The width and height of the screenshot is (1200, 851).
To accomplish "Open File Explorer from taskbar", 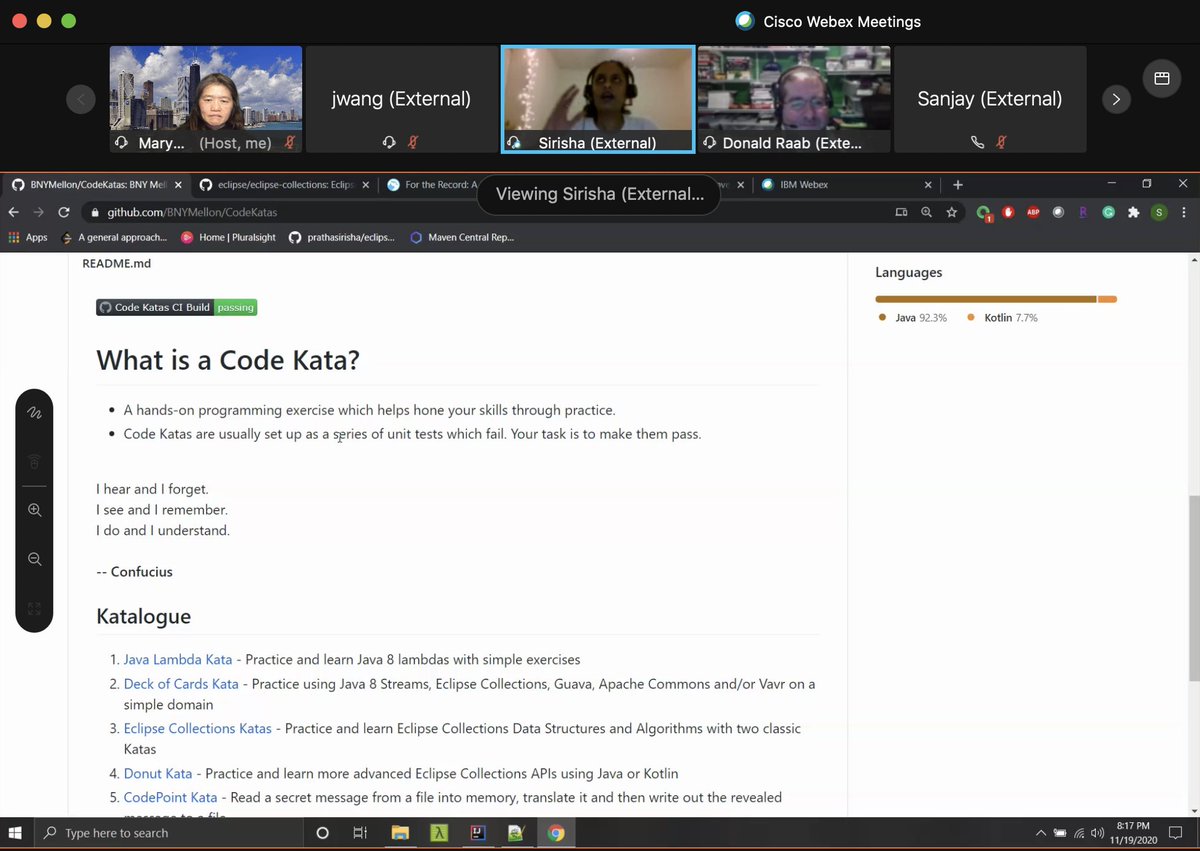I will pyautogui.click(x=400, y=832).
